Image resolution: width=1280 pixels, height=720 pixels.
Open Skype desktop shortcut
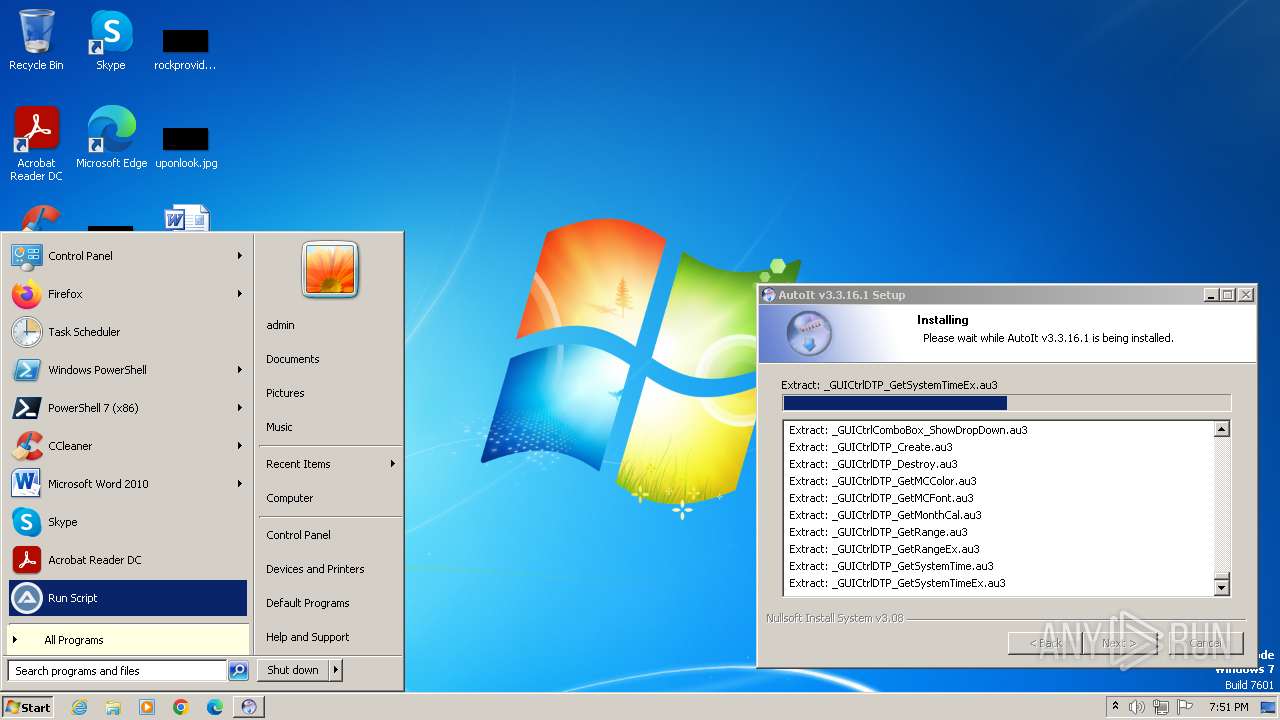click(x=110, y=40)
